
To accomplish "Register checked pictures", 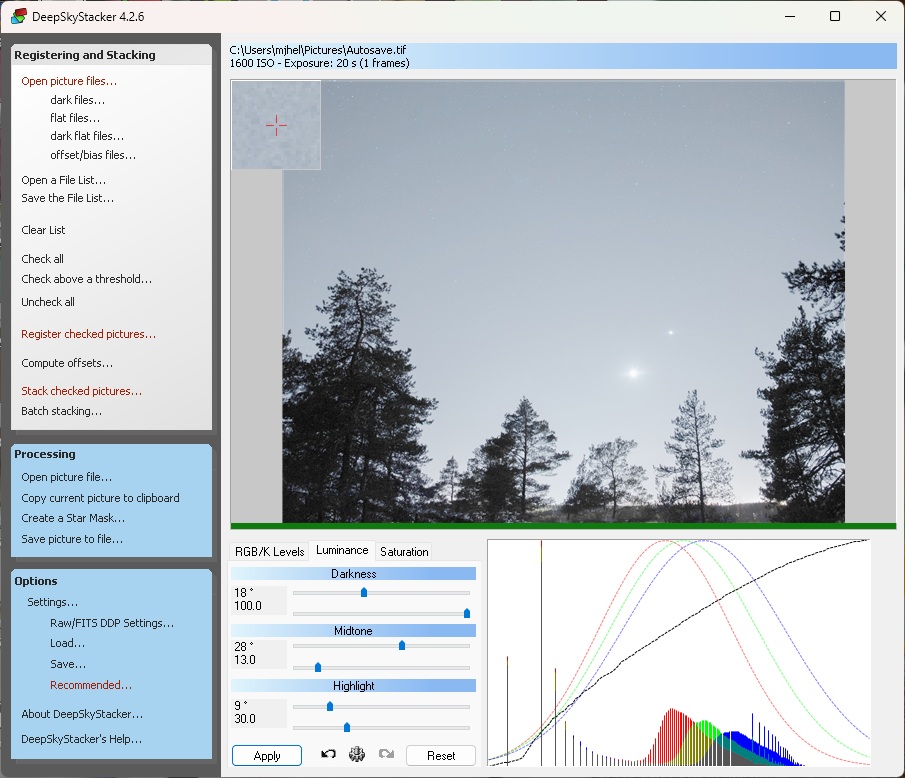I will 89,334.
